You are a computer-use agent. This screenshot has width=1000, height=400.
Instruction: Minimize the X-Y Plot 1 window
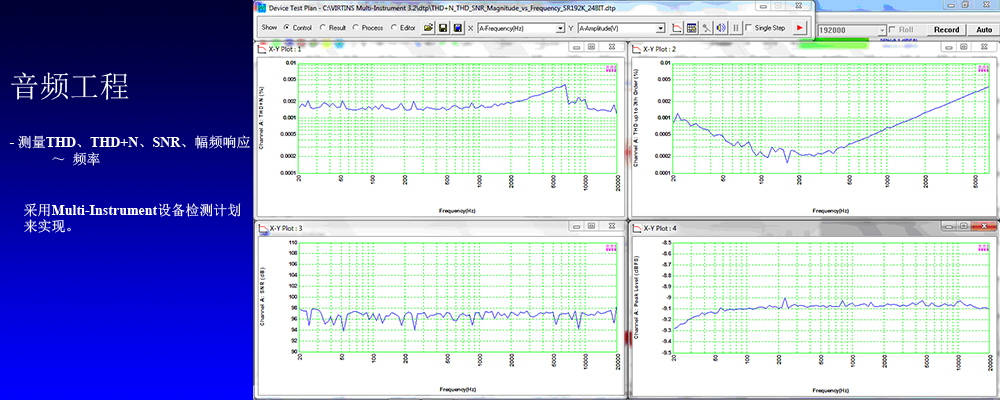coord(577,47)
